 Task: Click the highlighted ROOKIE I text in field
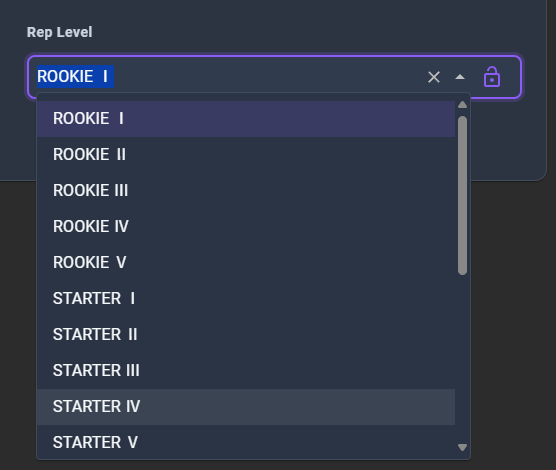point(75,77)
